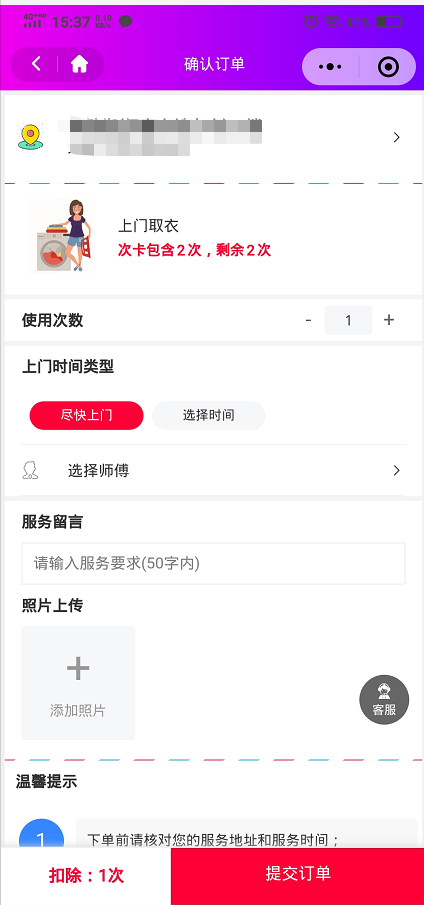Expand 选择师傅 row chevron
Viewport: 424px width, 905px height.
tap(396, 470)
